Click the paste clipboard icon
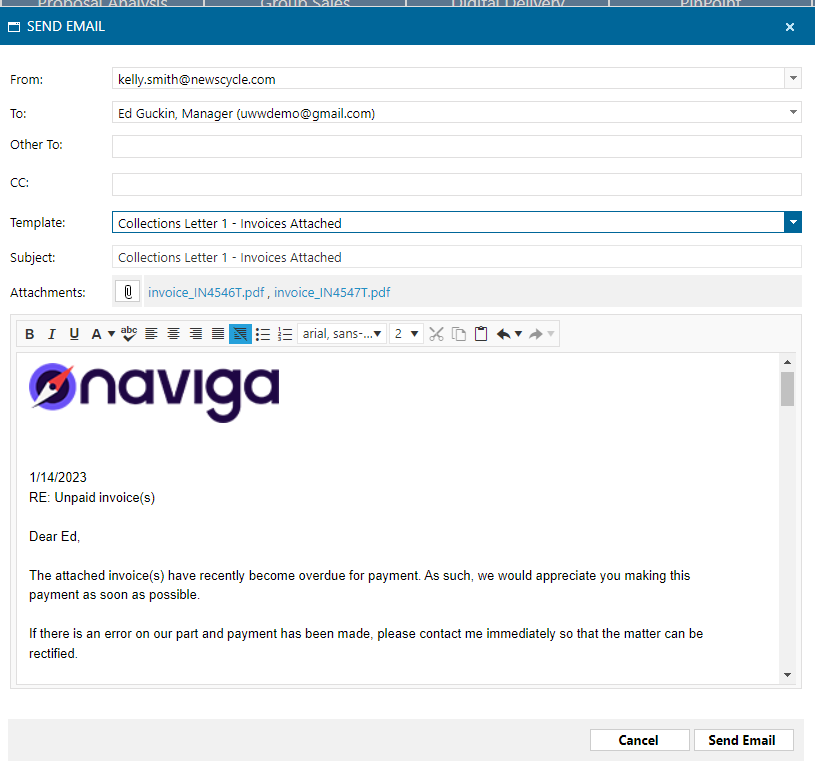 click(x=481, y=334)
